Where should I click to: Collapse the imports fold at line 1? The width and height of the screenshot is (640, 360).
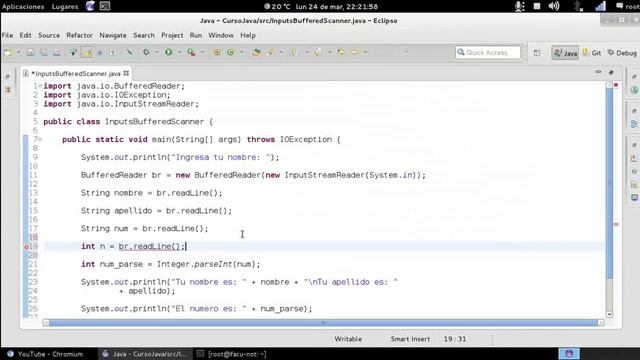[40, 86]
